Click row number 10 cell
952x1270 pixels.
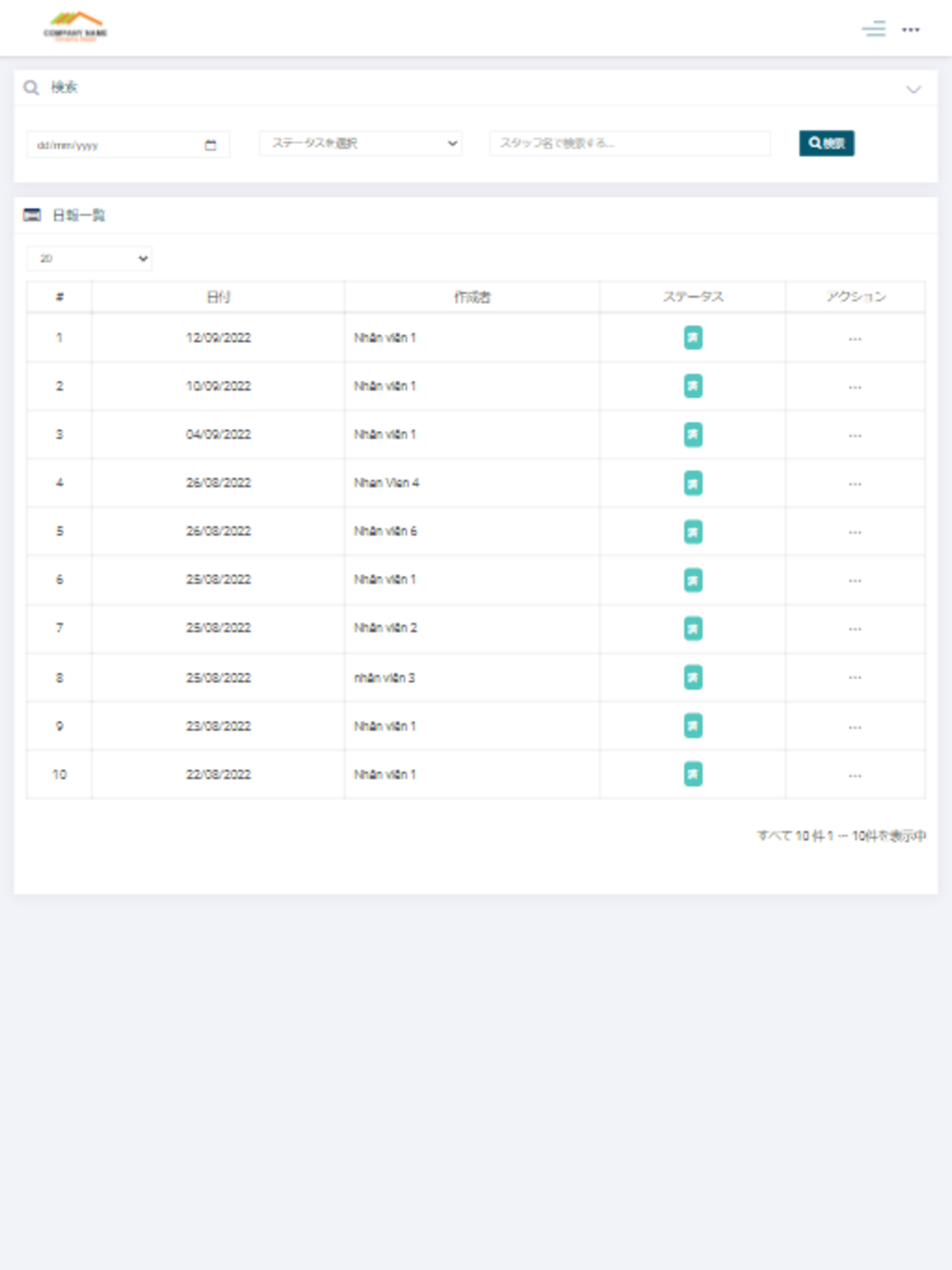click(x=59, y=775)
